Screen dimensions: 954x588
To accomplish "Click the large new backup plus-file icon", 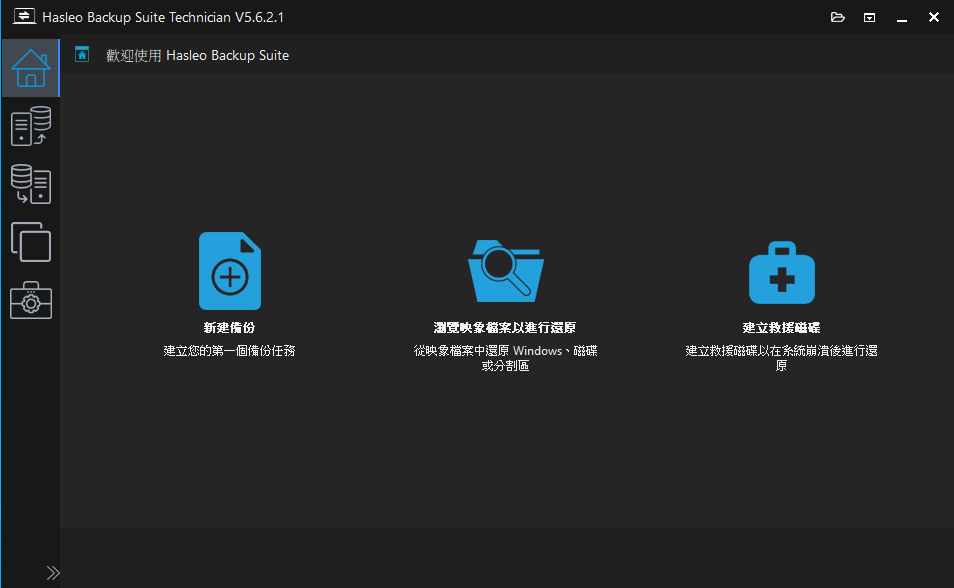I will (x=230, y=271).
